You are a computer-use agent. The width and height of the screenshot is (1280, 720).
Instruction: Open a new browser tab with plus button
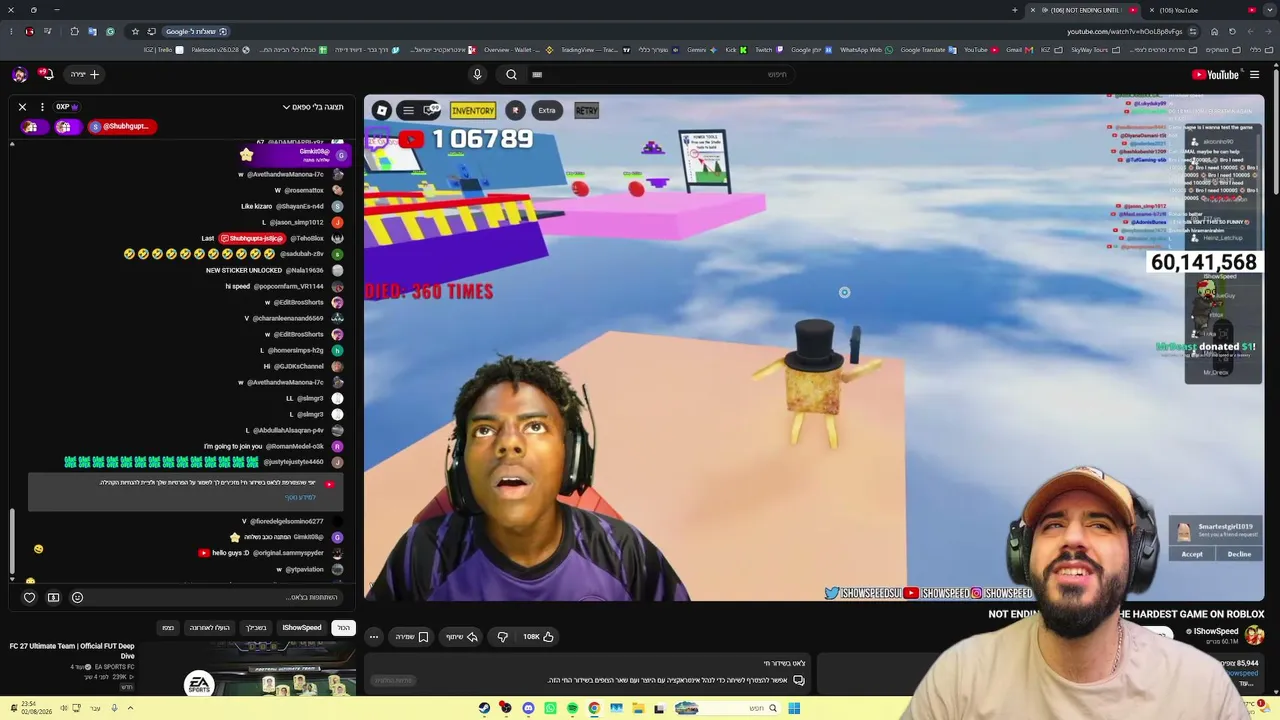[1015, 10]
